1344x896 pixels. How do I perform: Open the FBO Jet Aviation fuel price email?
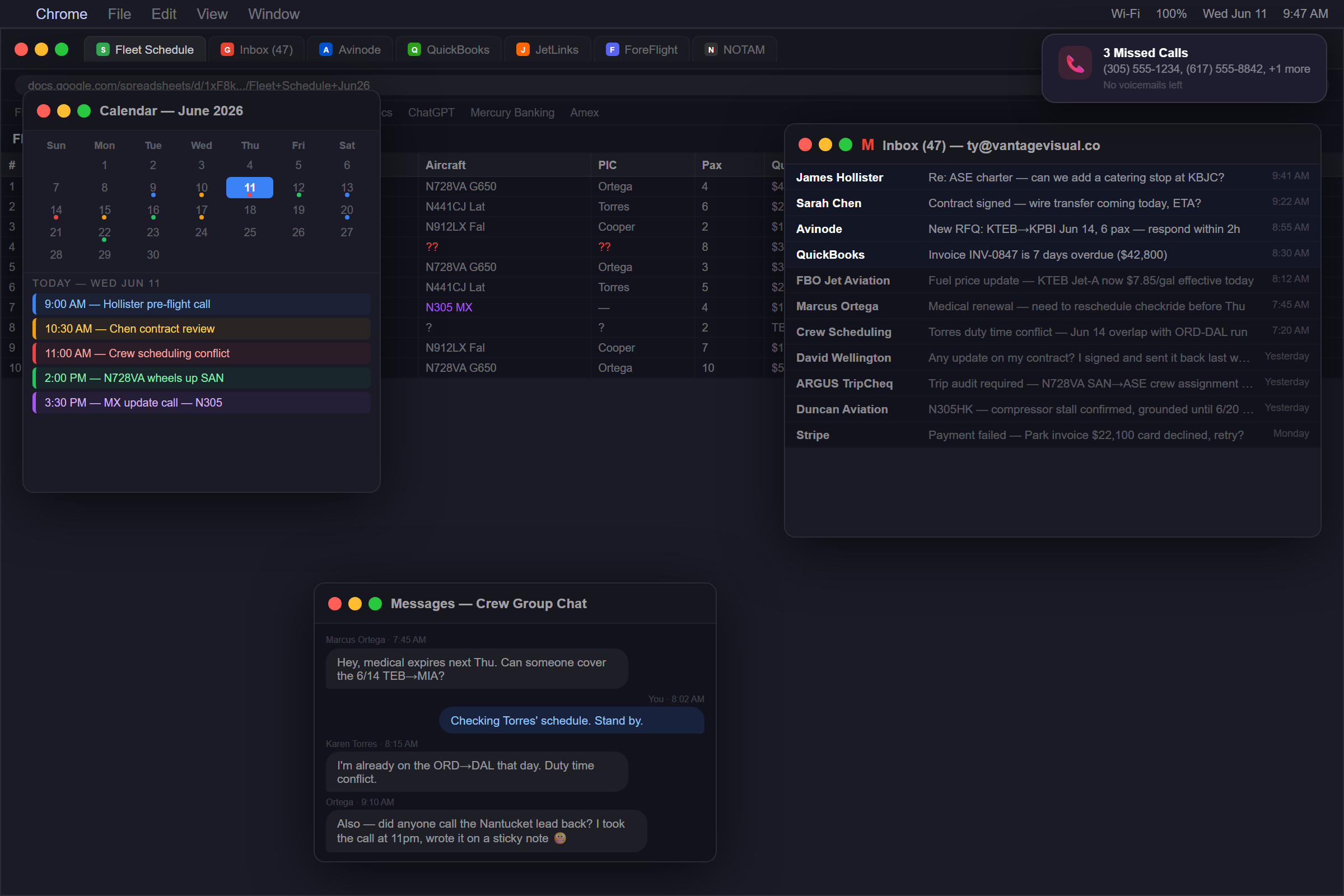coord(1053,280)
